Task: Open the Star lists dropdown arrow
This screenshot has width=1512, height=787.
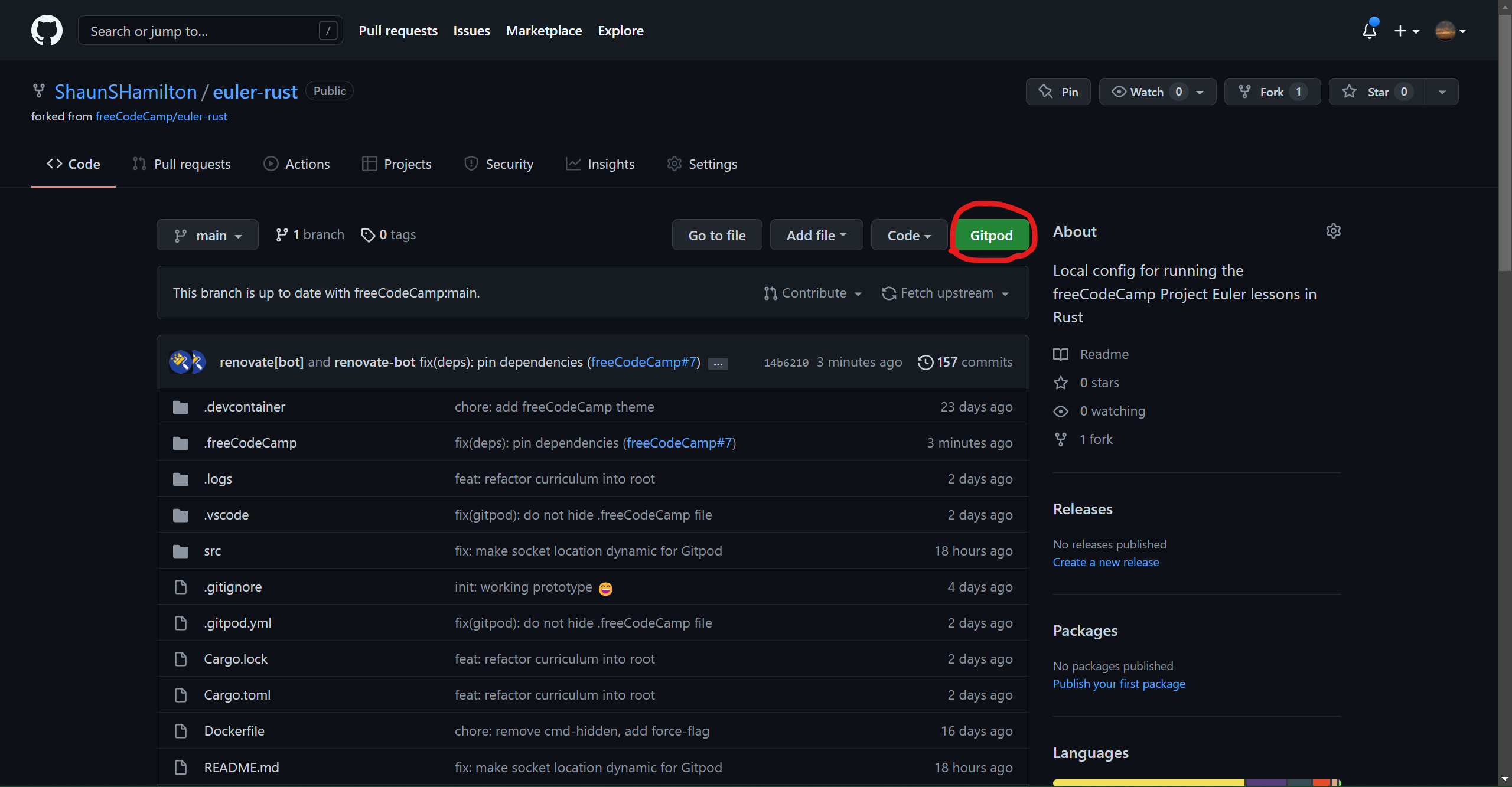Action: point(1442,92)
